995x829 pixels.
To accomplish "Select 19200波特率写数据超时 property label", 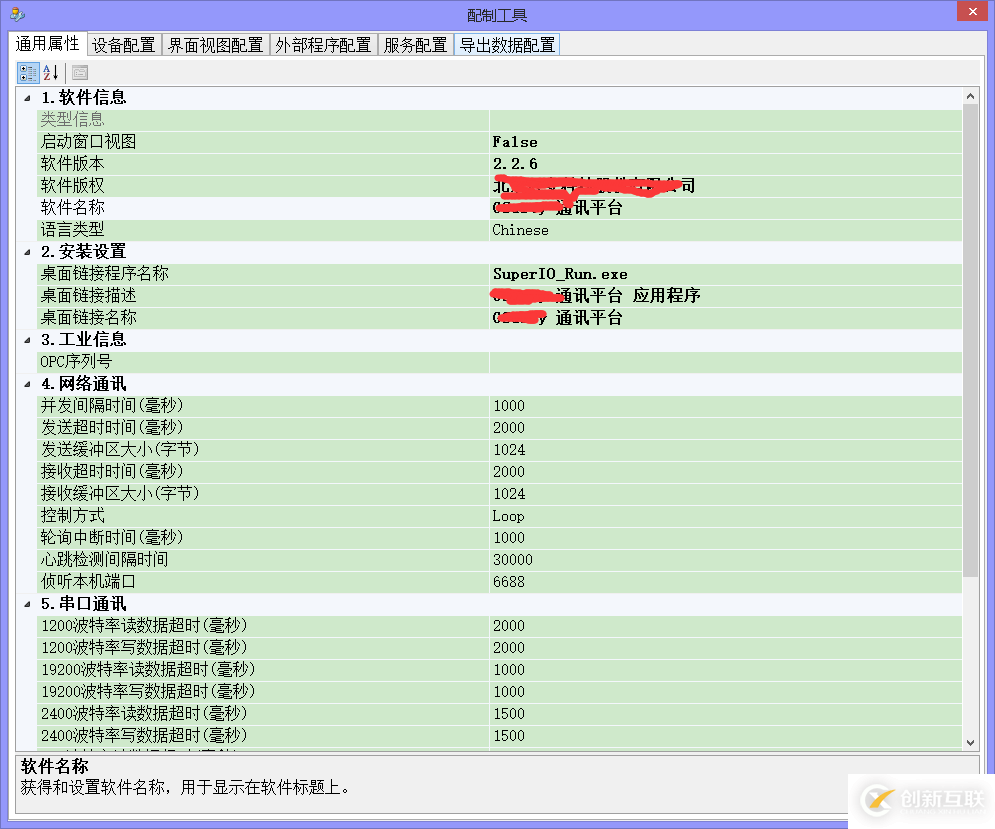I will tap(148, 692).
